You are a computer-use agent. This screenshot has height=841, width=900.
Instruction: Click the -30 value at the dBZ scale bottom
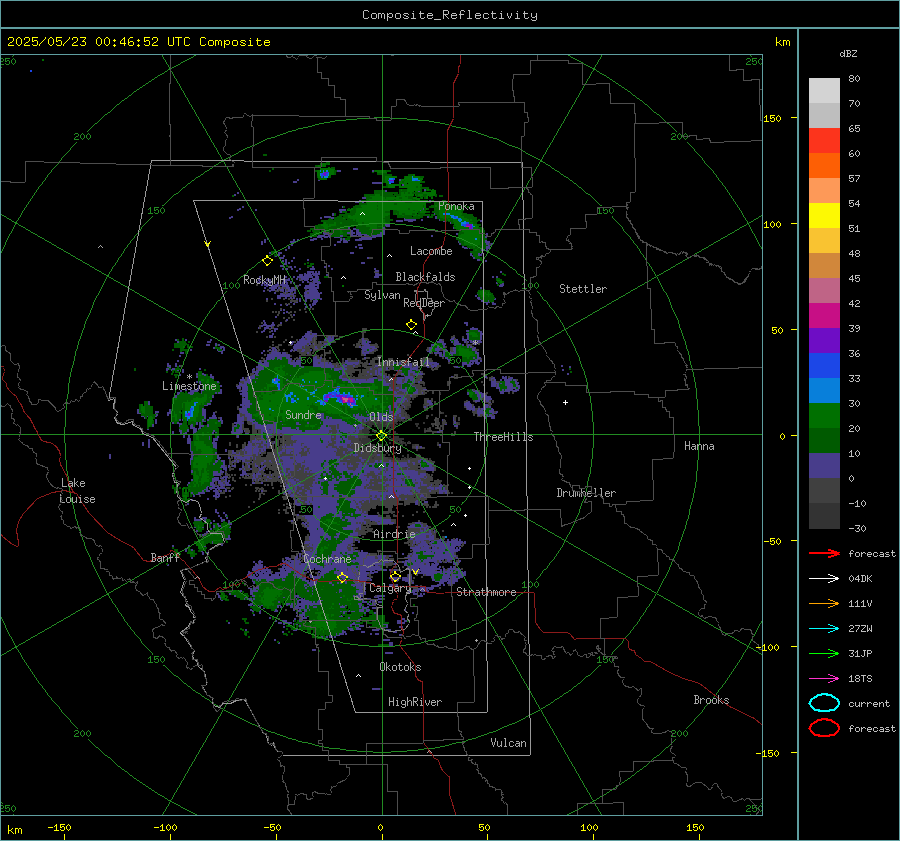[x=857, y=528]
